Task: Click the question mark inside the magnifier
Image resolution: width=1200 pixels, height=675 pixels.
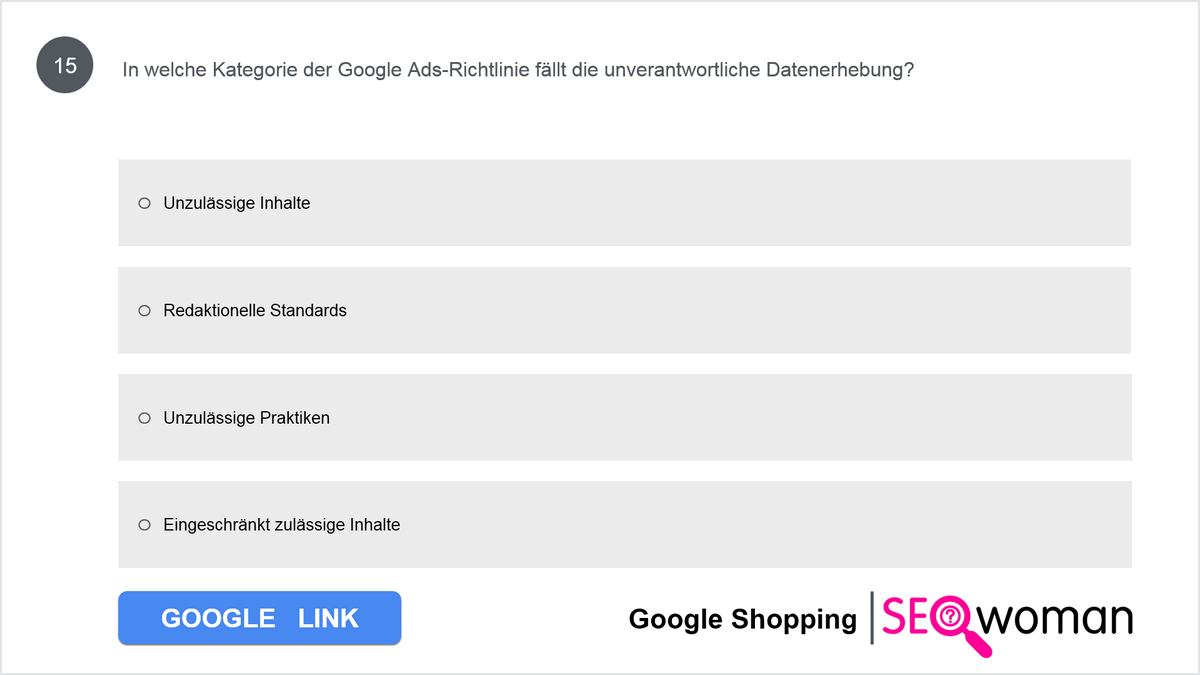Action: pyautogui.click(x=950, y=616)
